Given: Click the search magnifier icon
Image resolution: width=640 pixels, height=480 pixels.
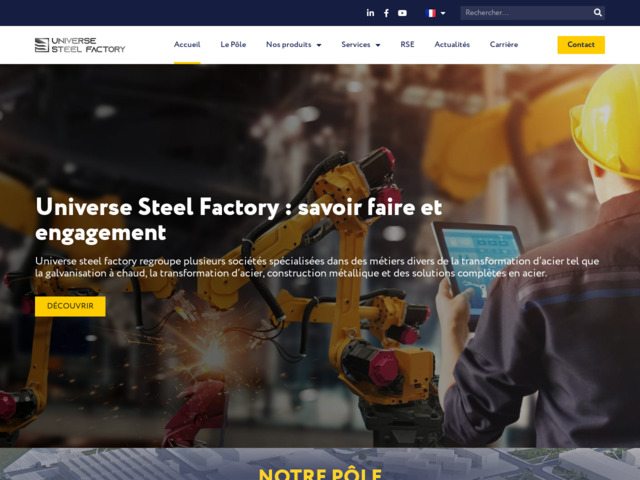Looking at the screenshot, I should click(x=598, y=13).
